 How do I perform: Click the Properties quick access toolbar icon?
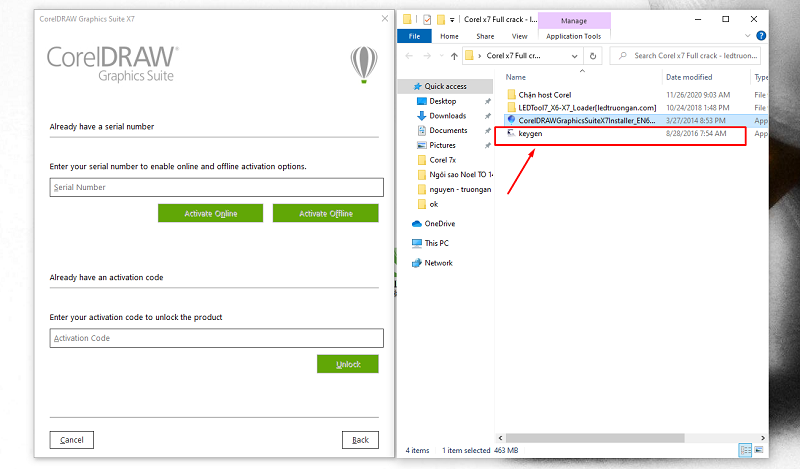pos(427,20)
